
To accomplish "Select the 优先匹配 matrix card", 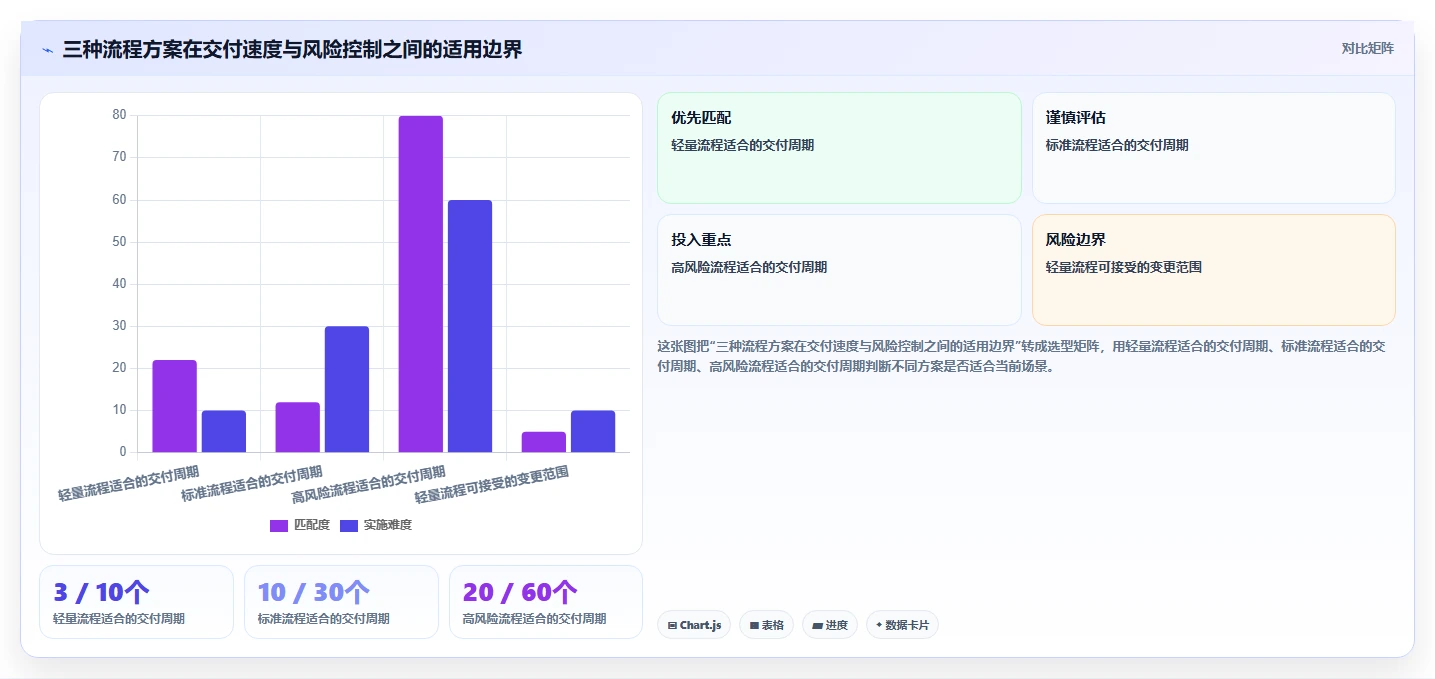I will point(839,148).
